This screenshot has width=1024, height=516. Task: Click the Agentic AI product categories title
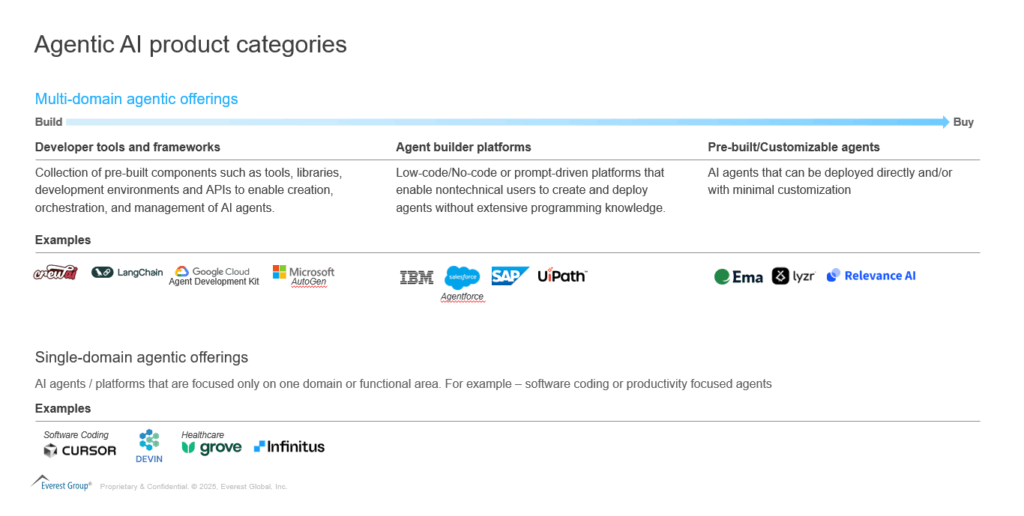190,45
